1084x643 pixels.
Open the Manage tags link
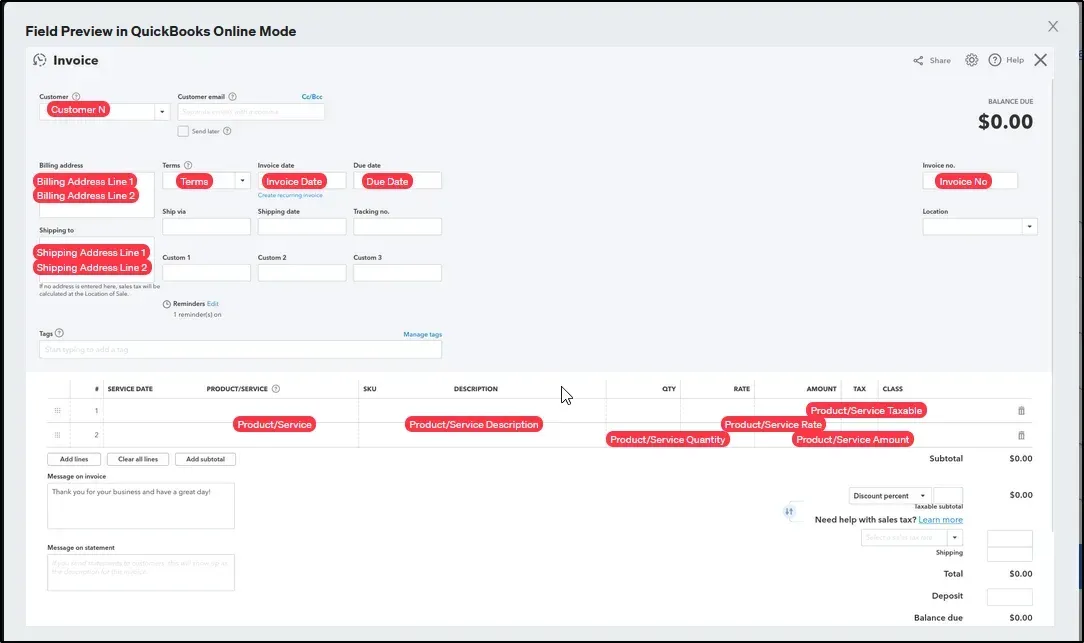tap(422, 335)
